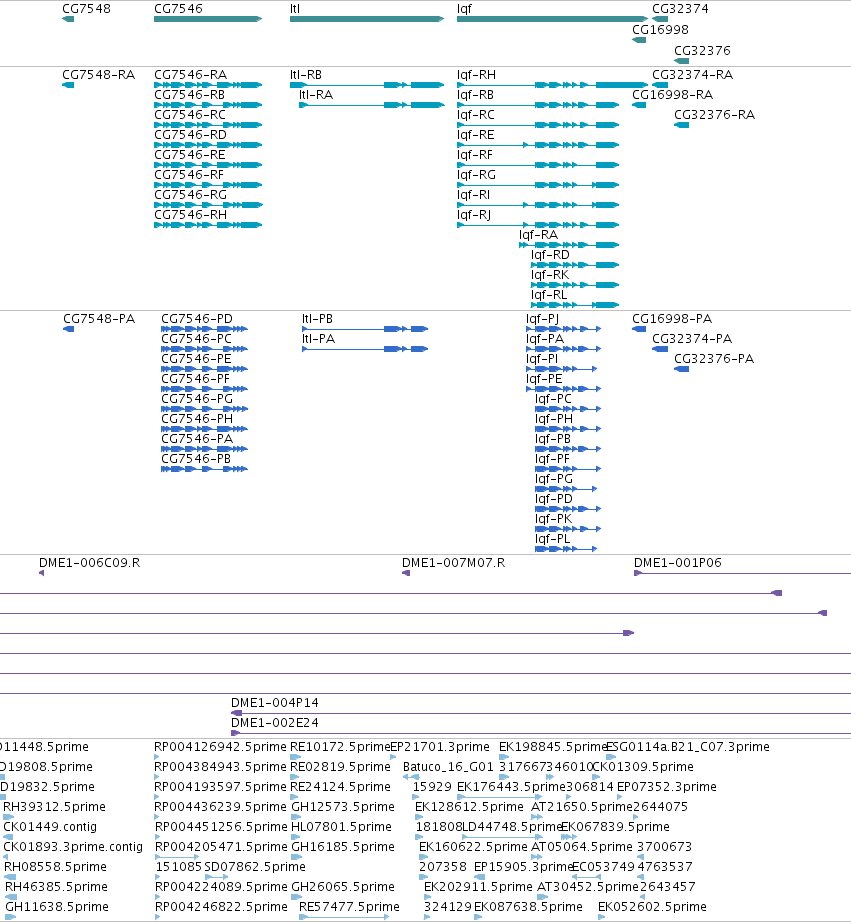Select BAC DME1-002E24 label
The height and width of the screenshot is (922, 851).
click(275, 723)
